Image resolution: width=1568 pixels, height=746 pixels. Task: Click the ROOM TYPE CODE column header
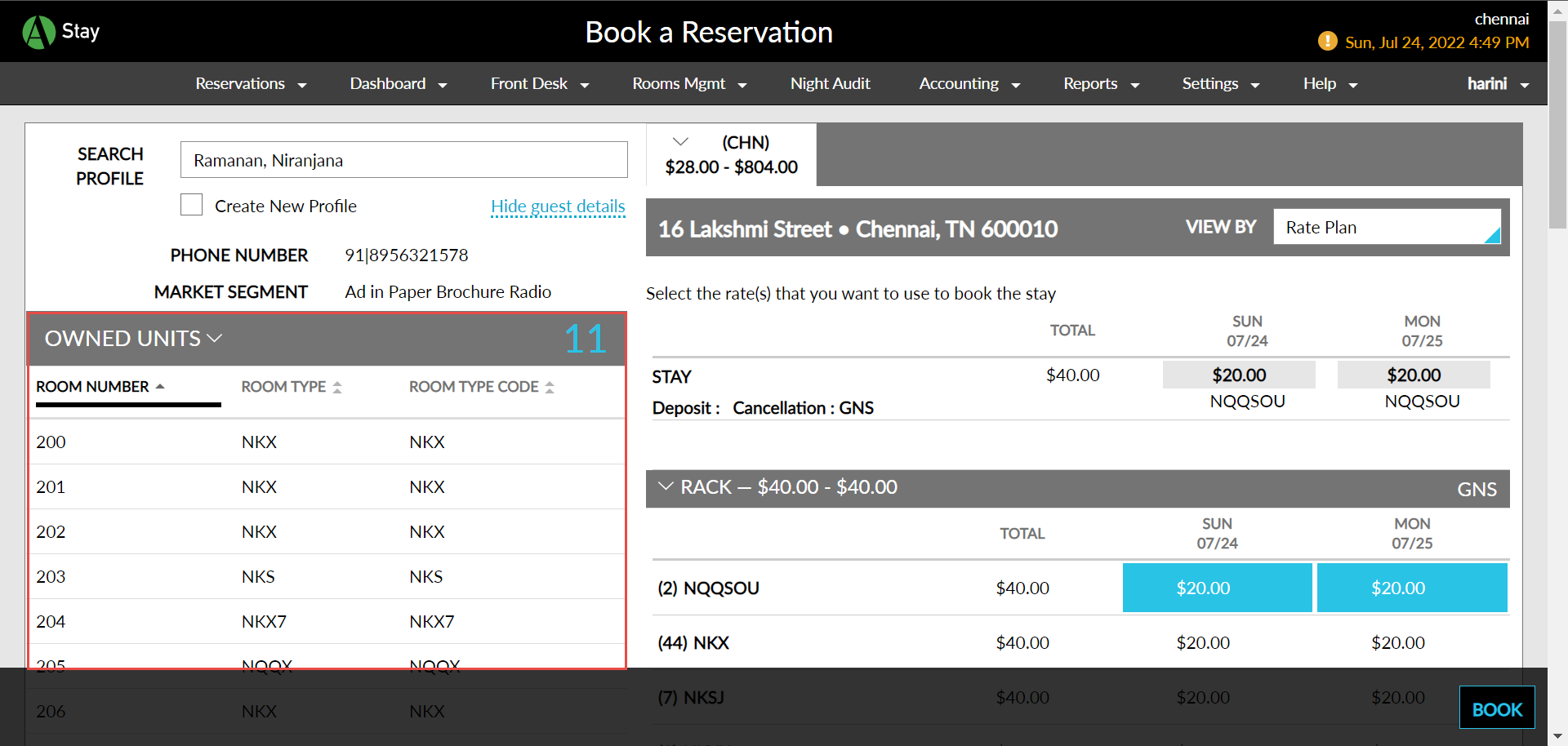tap(474, 386)
